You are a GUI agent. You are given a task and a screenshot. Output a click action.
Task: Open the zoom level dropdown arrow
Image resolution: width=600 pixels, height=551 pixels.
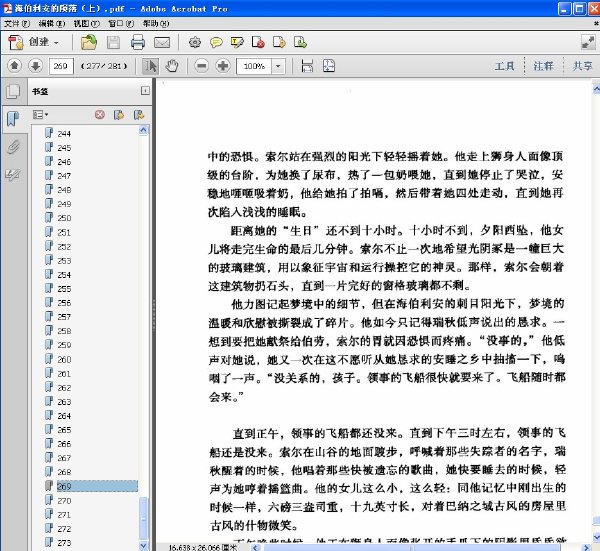(x=278, y=66)
